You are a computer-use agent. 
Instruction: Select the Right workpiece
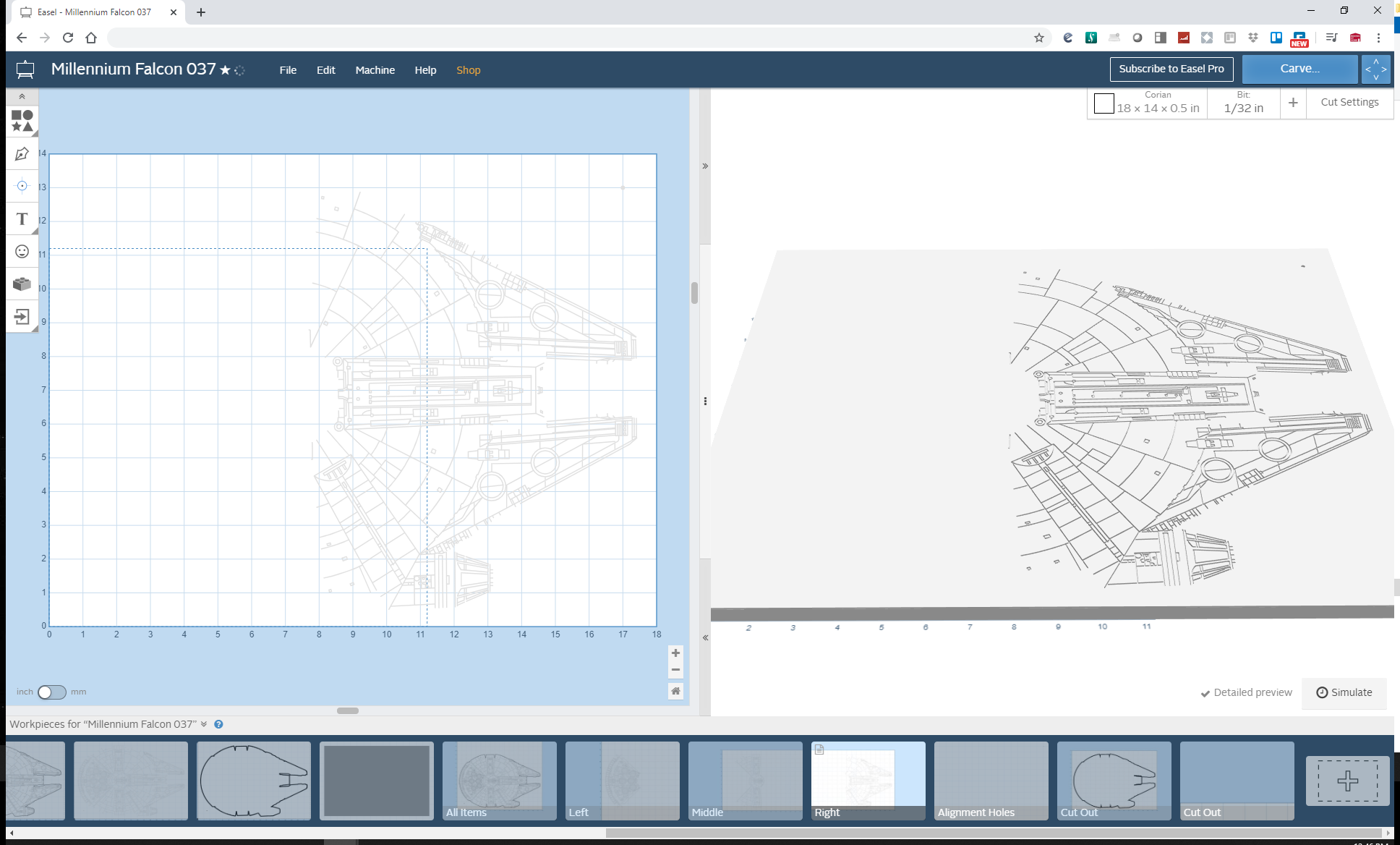pos(868,781)
